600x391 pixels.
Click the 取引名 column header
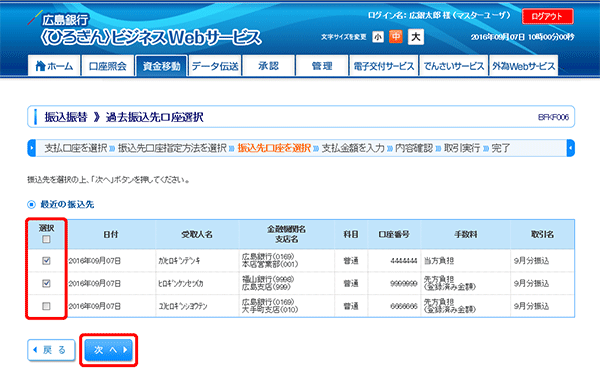[542, 234]
